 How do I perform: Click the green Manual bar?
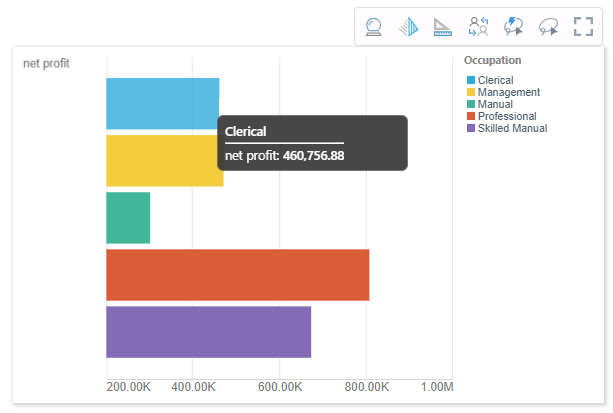coord(128,217)
